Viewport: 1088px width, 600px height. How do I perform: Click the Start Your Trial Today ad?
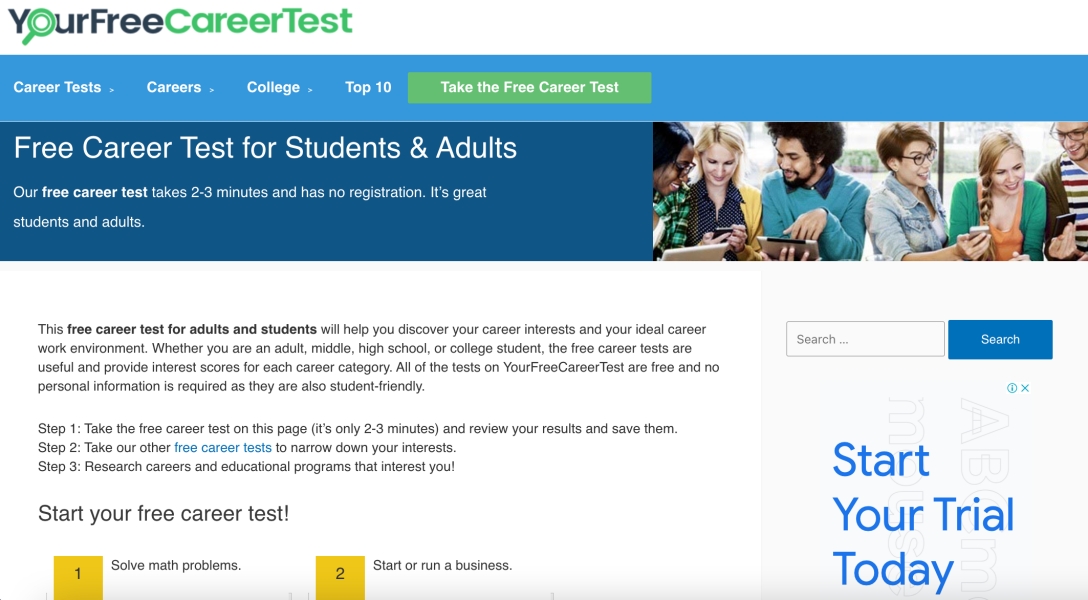tap(923, 514)
